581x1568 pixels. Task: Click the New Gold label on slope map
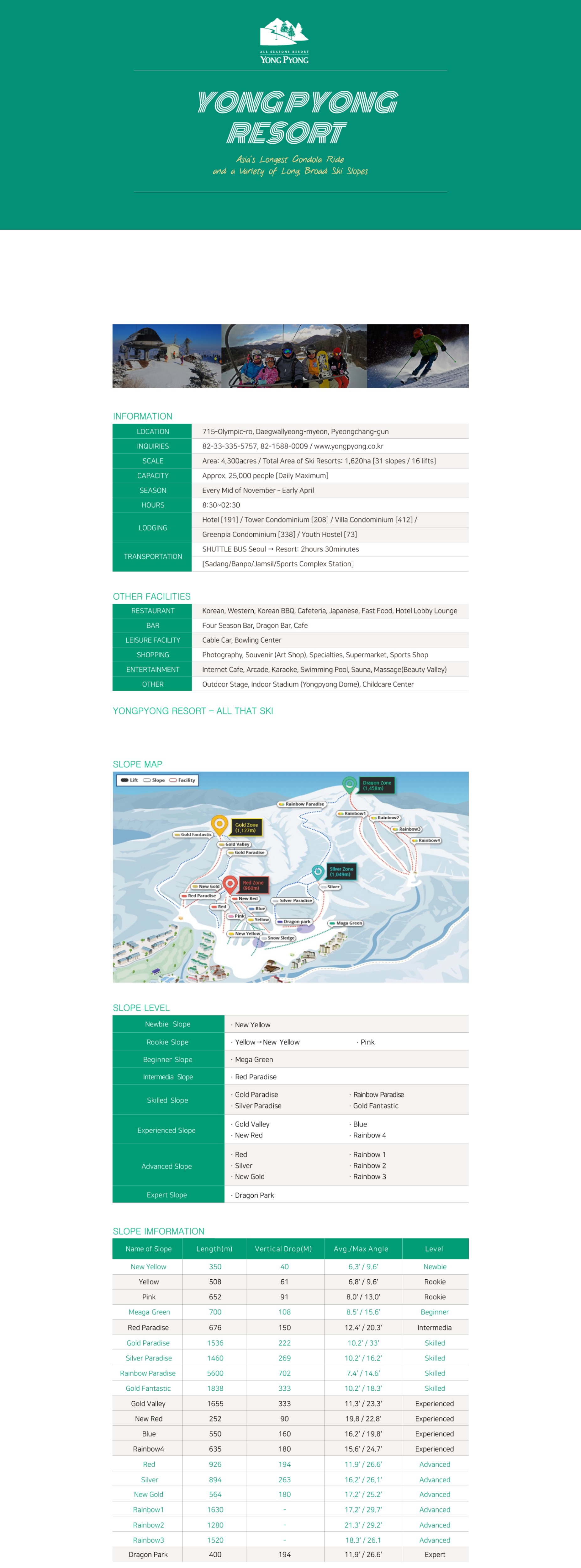pyautogui.click(x=206, y=886)
